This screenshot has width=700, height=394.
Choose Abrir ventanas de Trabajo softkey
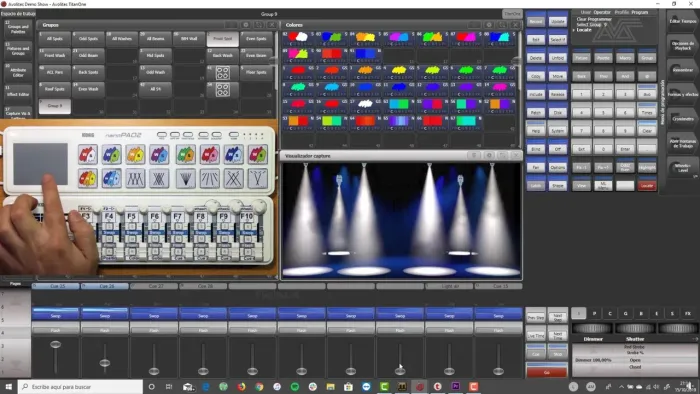(682, 143)
